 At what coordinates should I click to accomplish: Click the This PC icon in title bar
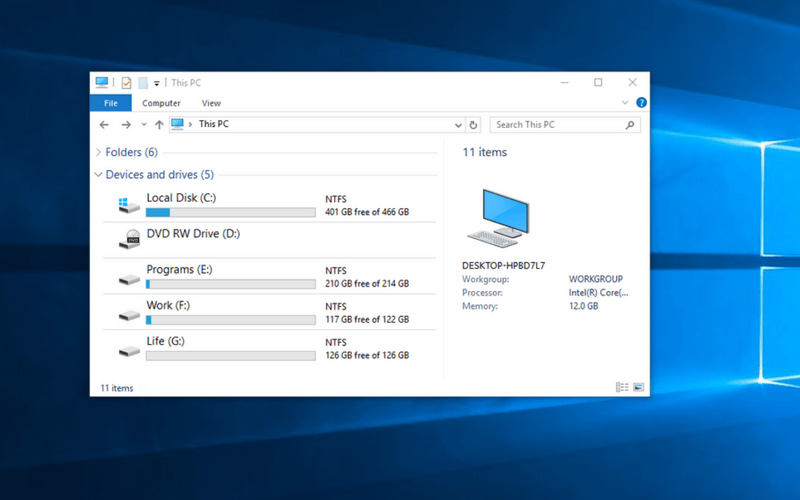[x=102, y=82]
